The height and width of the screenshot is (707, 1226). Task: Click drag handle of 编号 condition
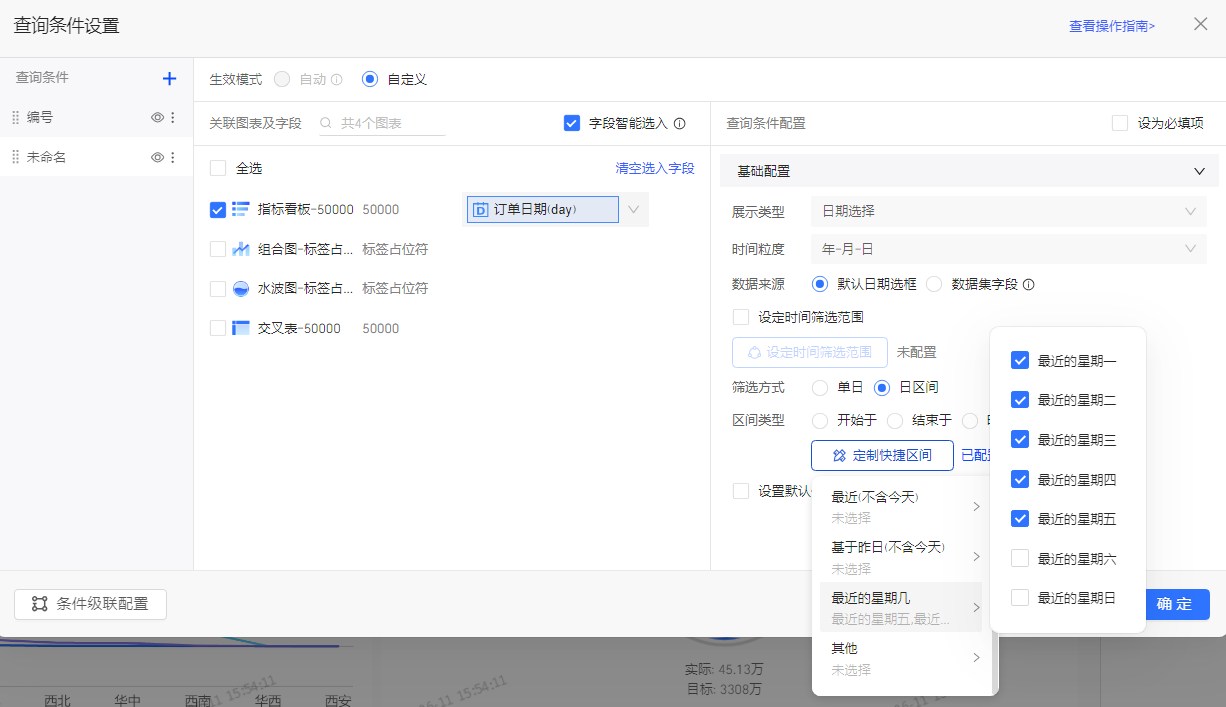pyautogui.click(x=15, y=118)
